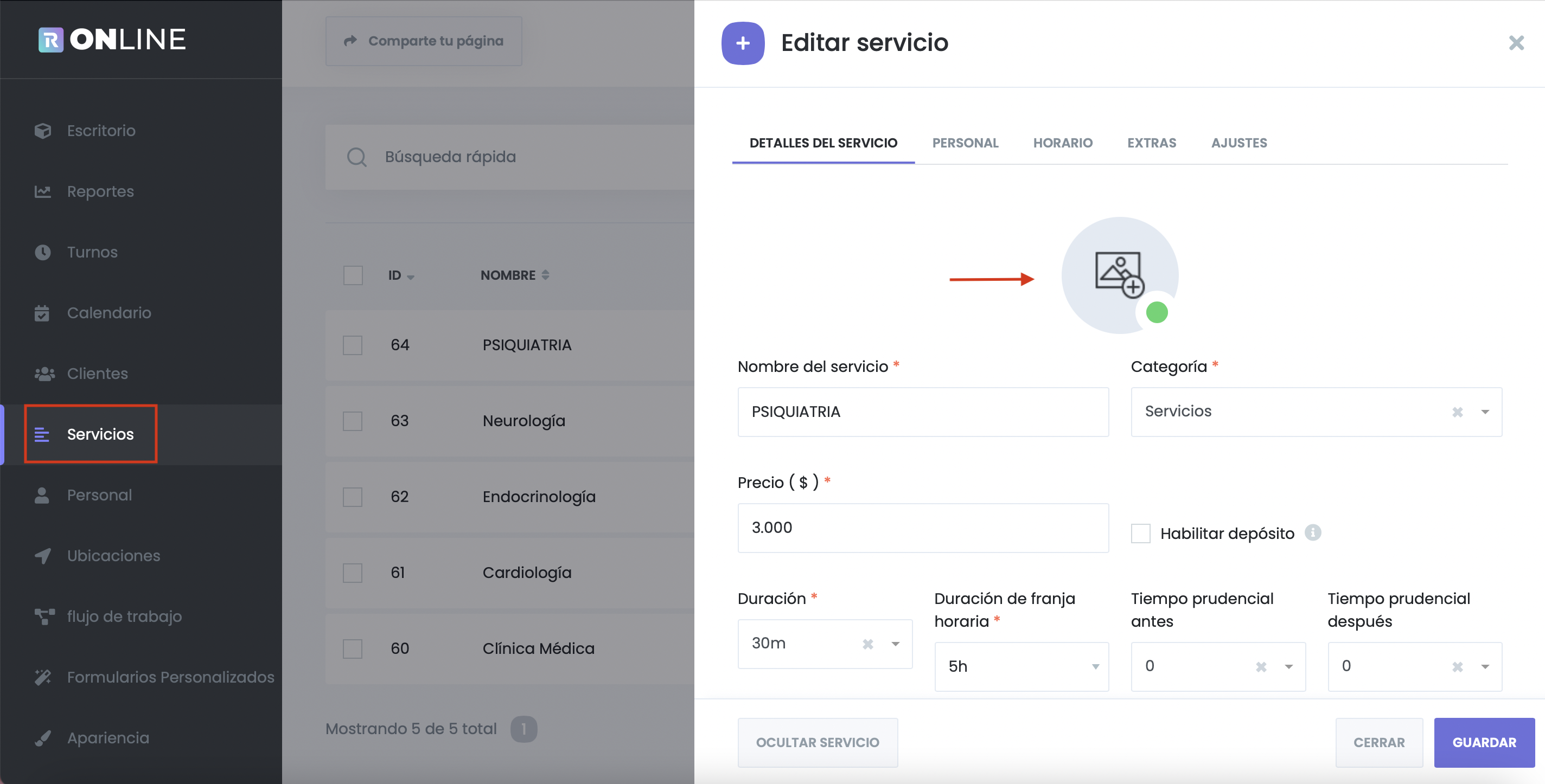This screenshot has width=1545, height=784.
Task: Click the Precio input field
Action: point(922,528)
